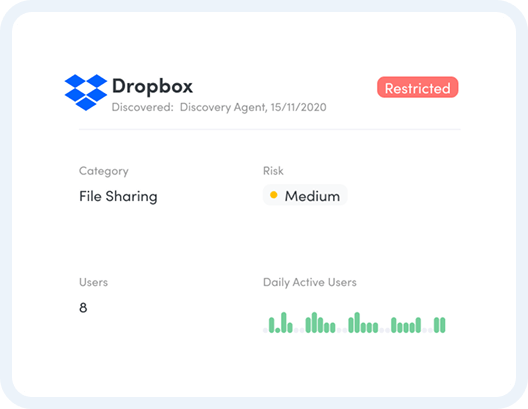Click the discovery date 15/11/2020

pos(298,107)
